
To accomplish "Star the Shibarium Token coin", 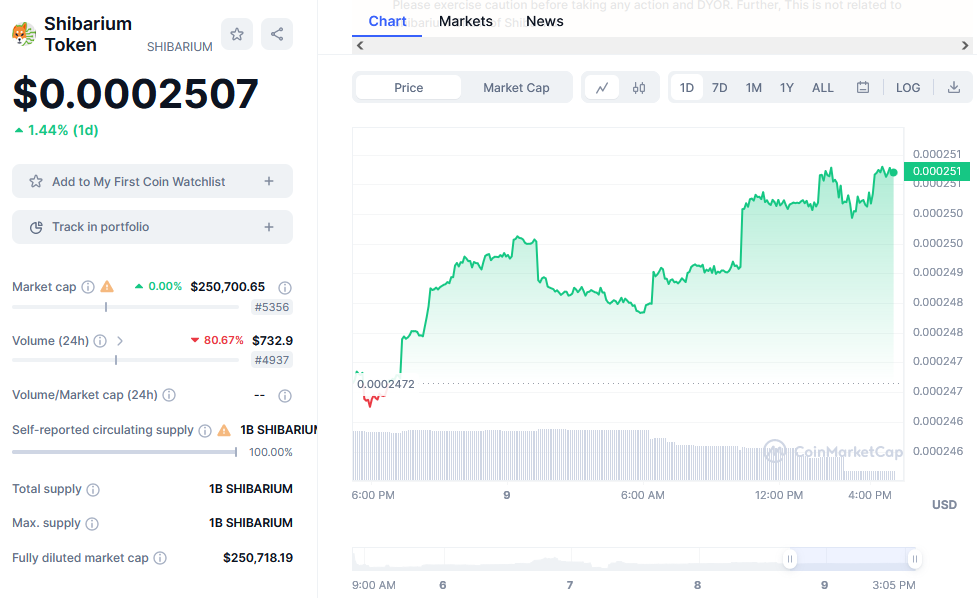I will coord(237,34).
